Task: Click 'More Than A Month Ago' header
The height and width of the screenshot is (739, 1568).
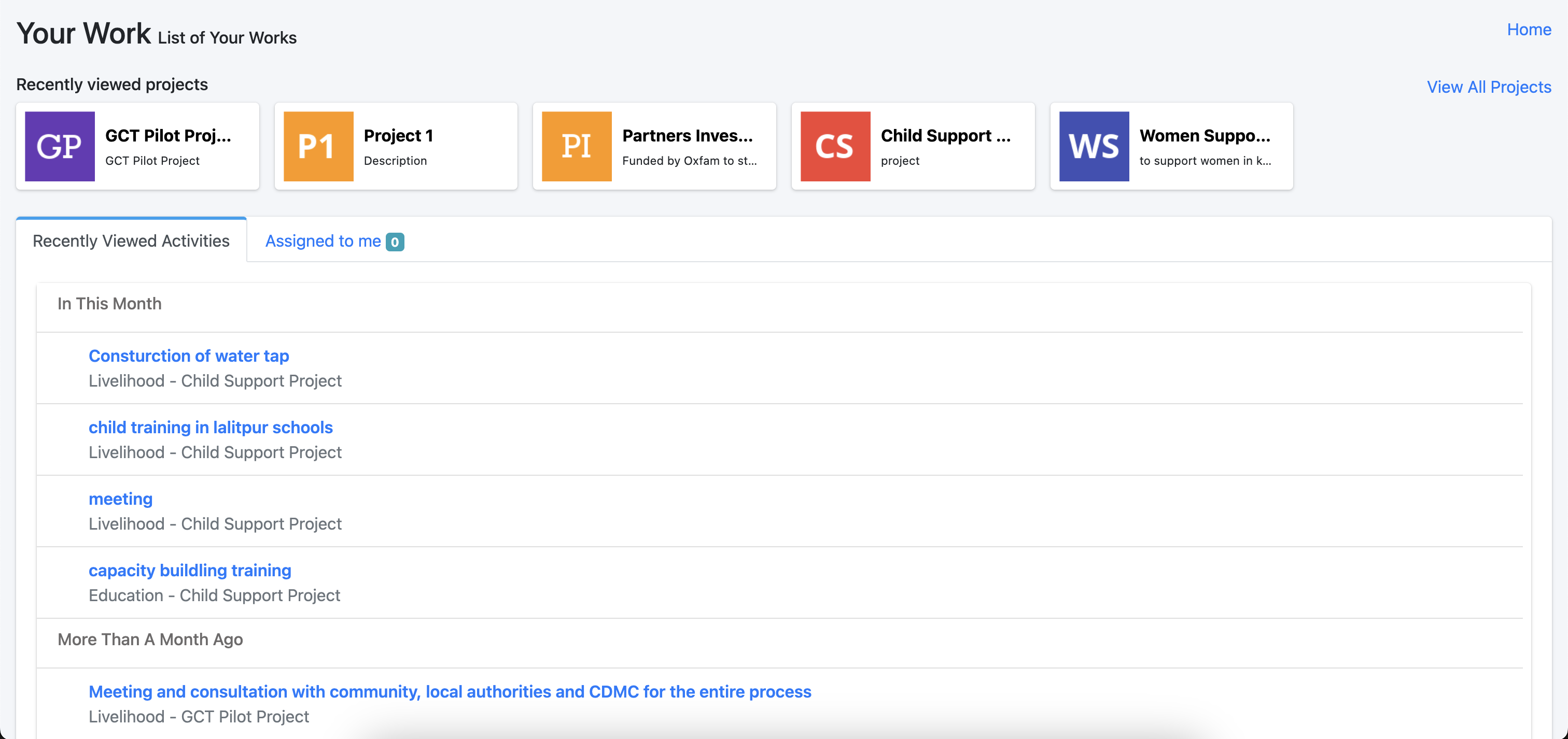Action: 150,639
